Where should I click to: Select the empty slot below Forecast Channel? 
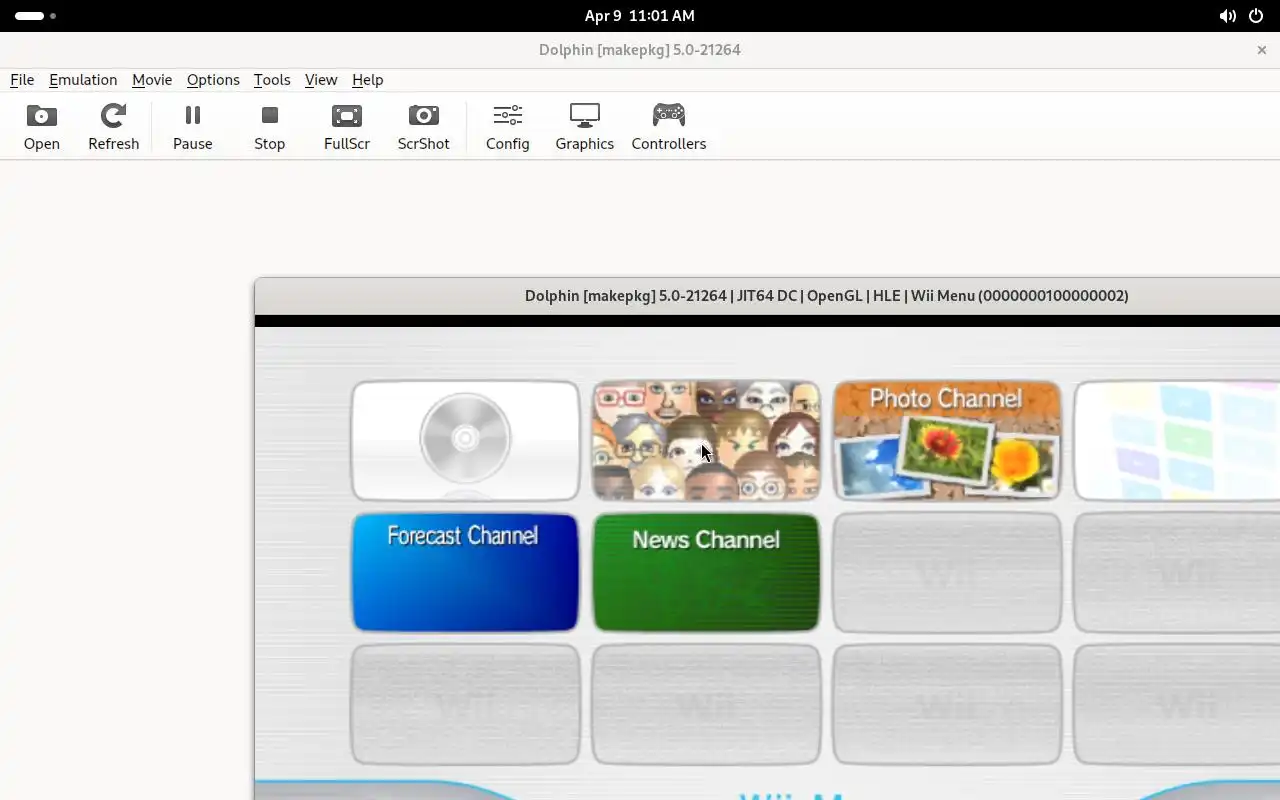click(x=465, y=705)
